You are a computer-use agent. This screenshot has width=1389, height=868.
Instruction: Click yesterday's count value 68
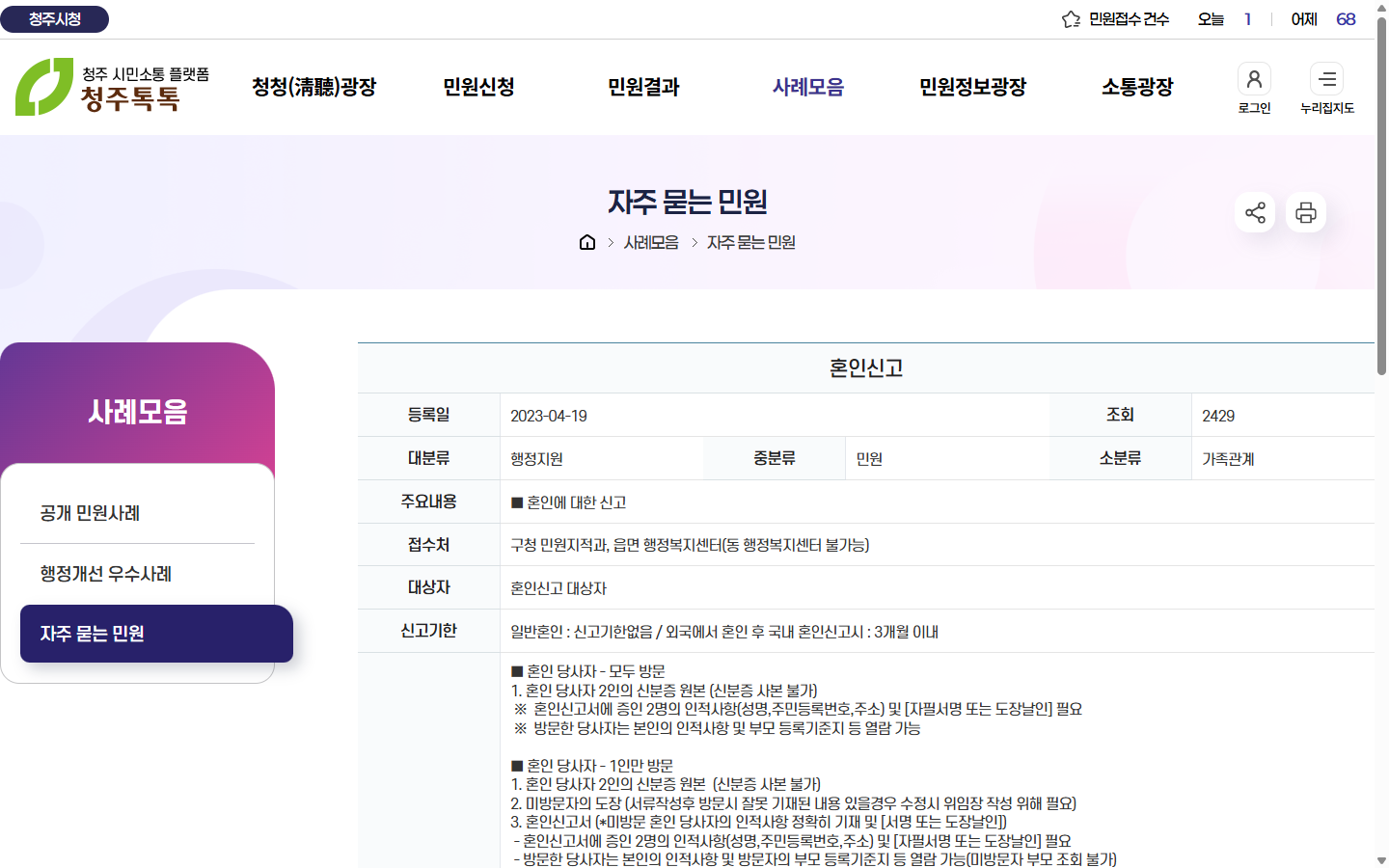click(x=1346, y=19)
